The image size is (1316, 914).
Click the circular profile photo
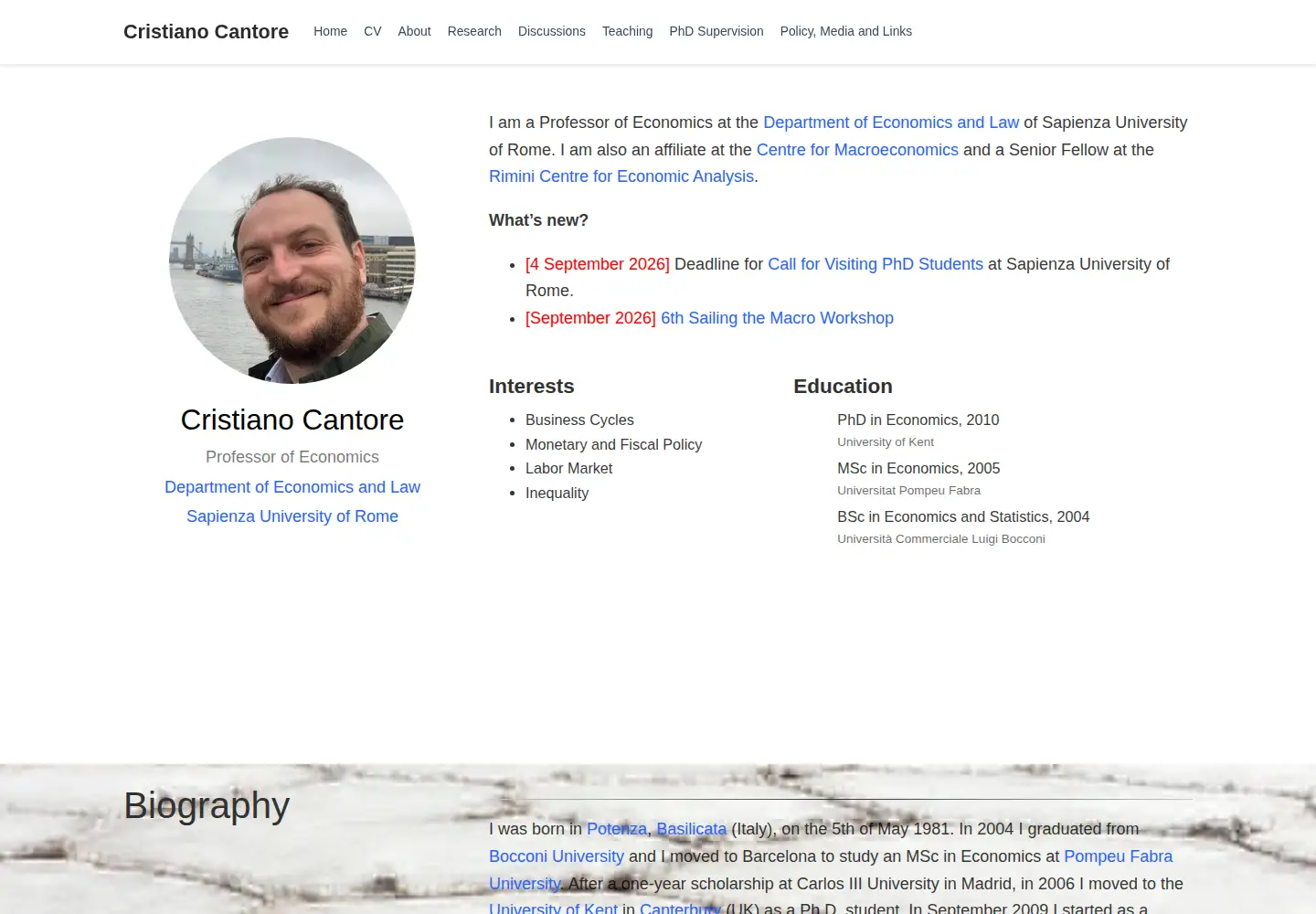292,260
